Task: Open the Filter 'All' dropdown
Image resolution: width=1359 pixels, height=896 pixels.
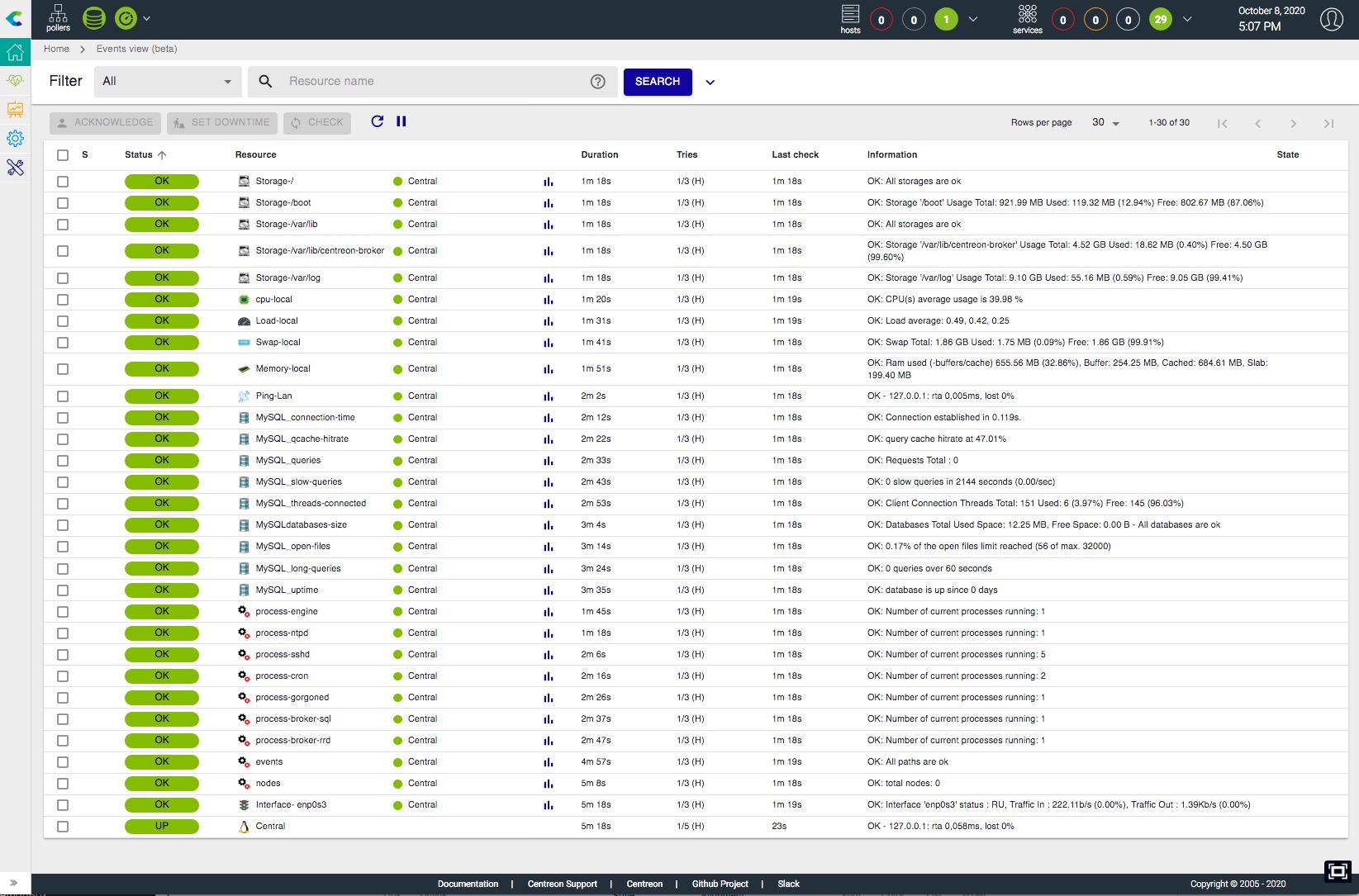Action: tap(167, 82)
